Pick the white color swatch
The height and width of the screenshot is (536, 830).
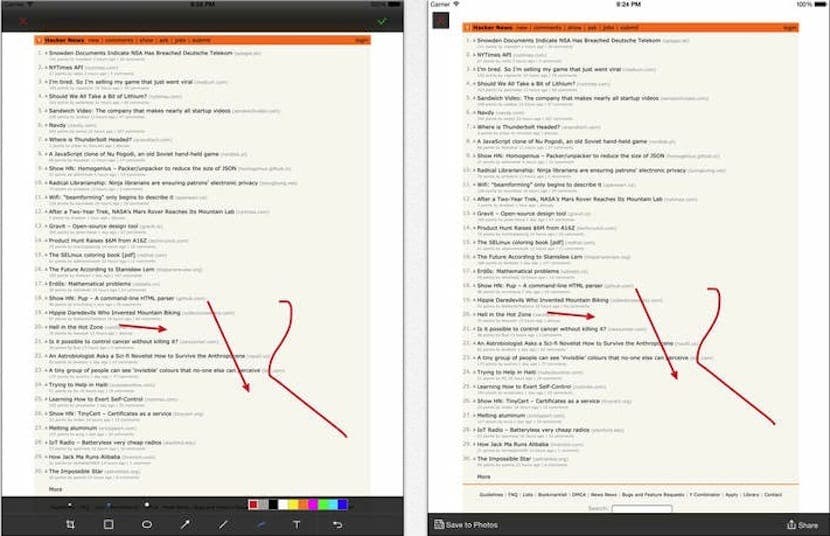tap(283, 505)
